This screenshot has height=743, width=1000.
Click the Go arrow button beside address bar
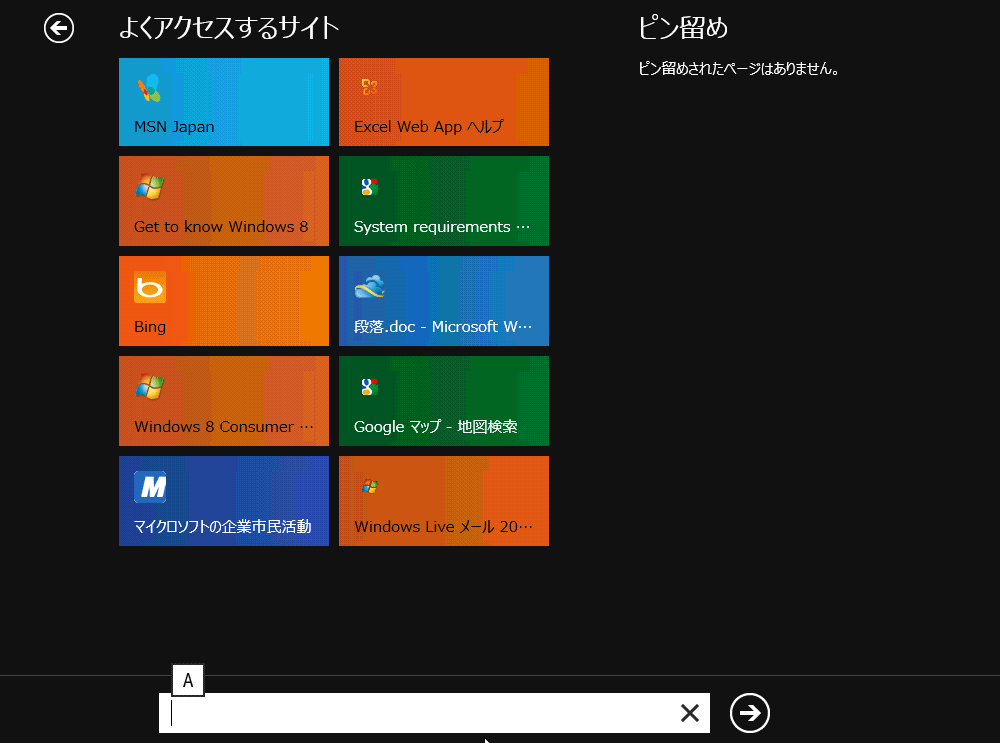(x=750, y=713)
